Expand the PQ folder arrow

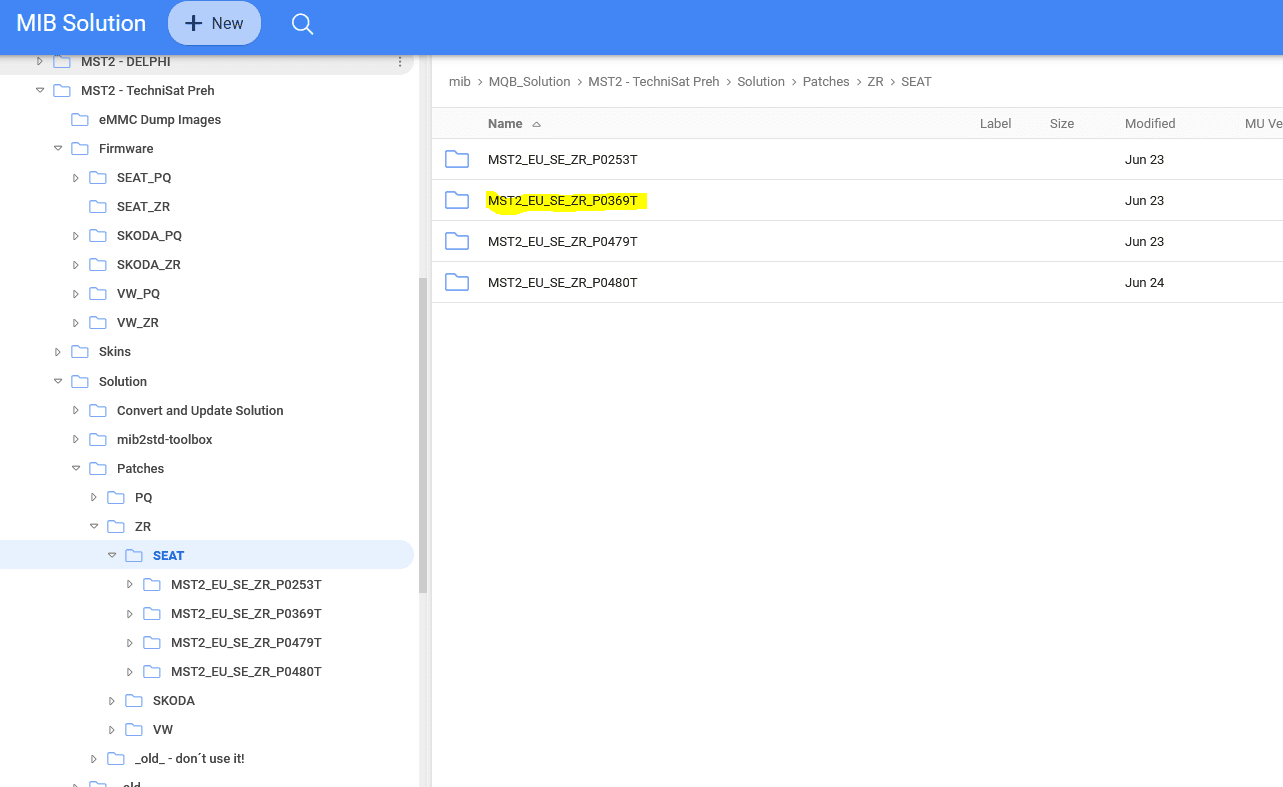[x=94, y=498]
